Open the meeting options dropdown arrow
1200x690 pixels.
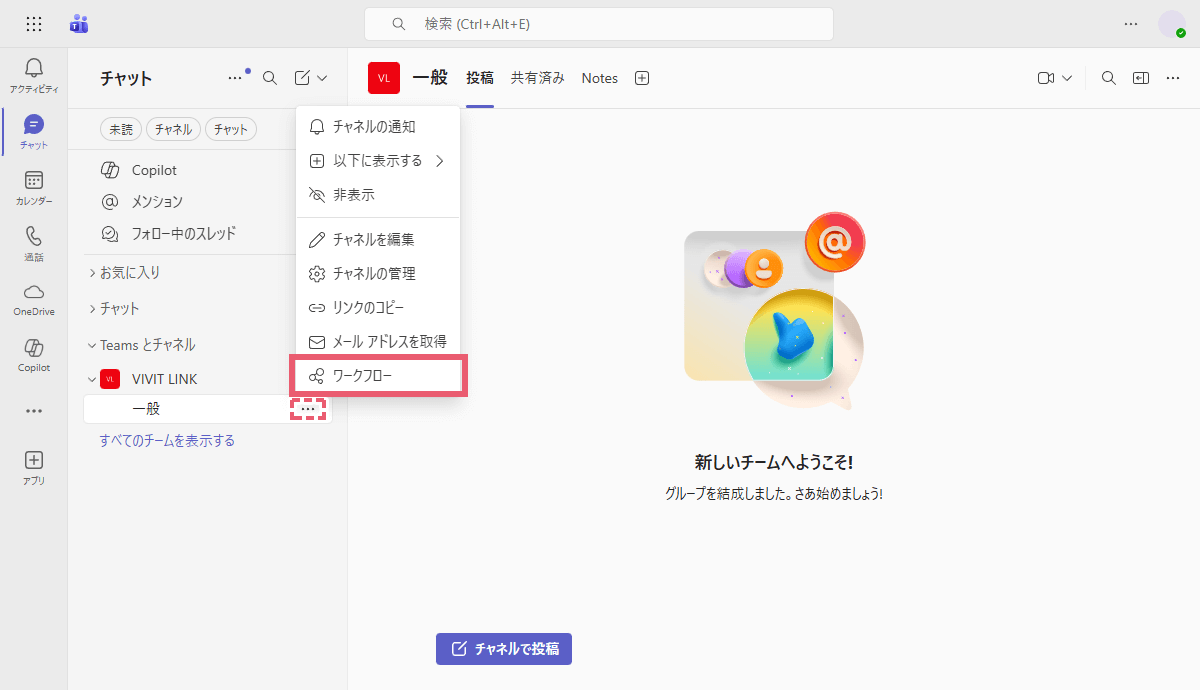point(1067,78)
